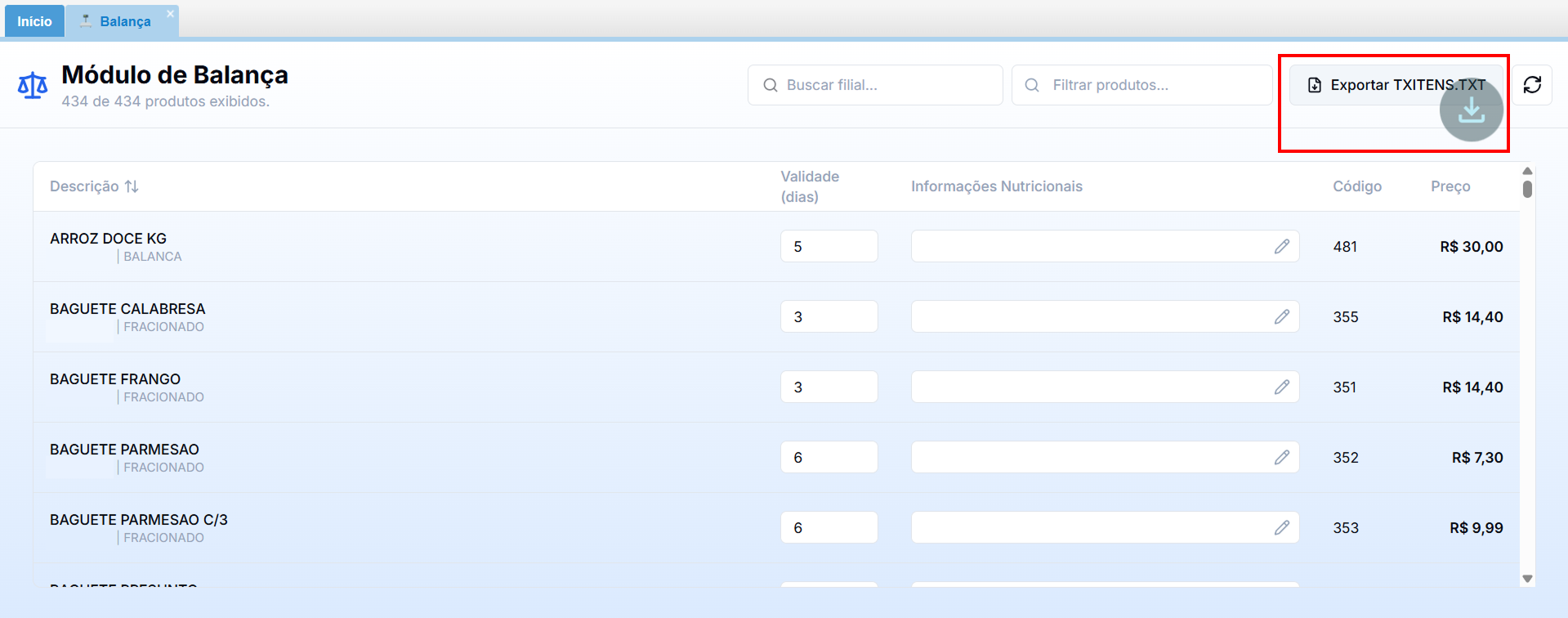Edit nutritional info pencil for BAGUETE FRANGO

pyautogui.click(x=1281, y=387)
